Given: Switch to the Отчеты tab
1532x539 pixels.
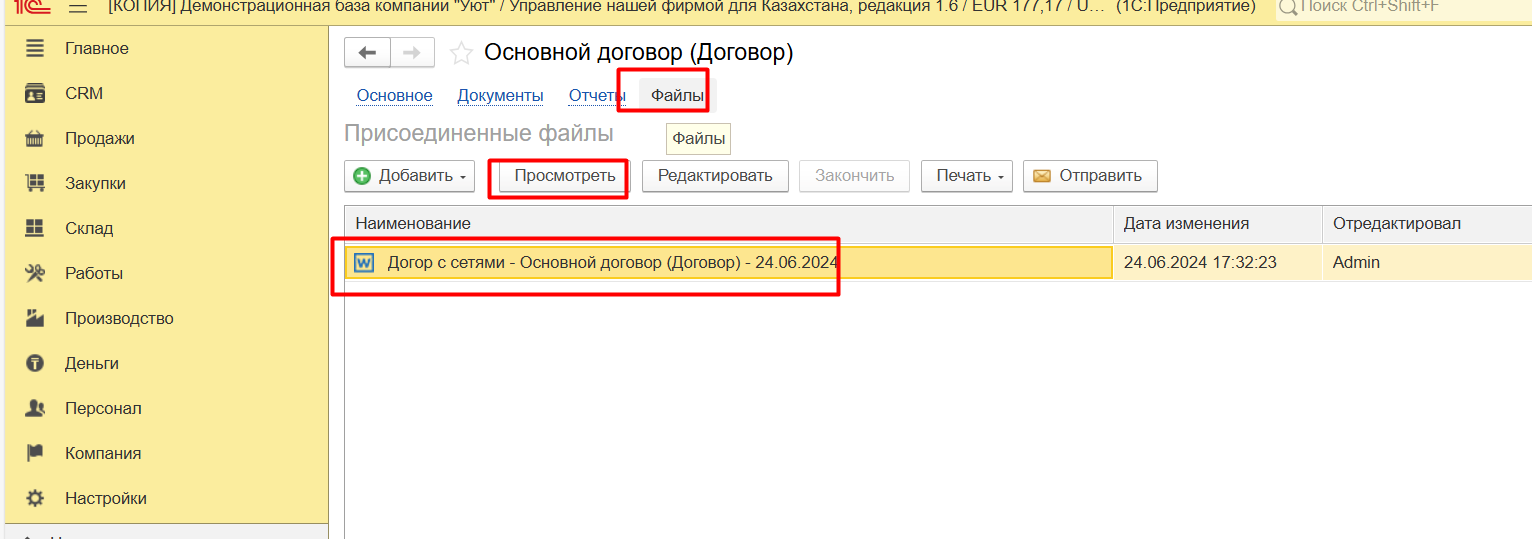Looking at the screenshot, I should click(x=597, y=96).
